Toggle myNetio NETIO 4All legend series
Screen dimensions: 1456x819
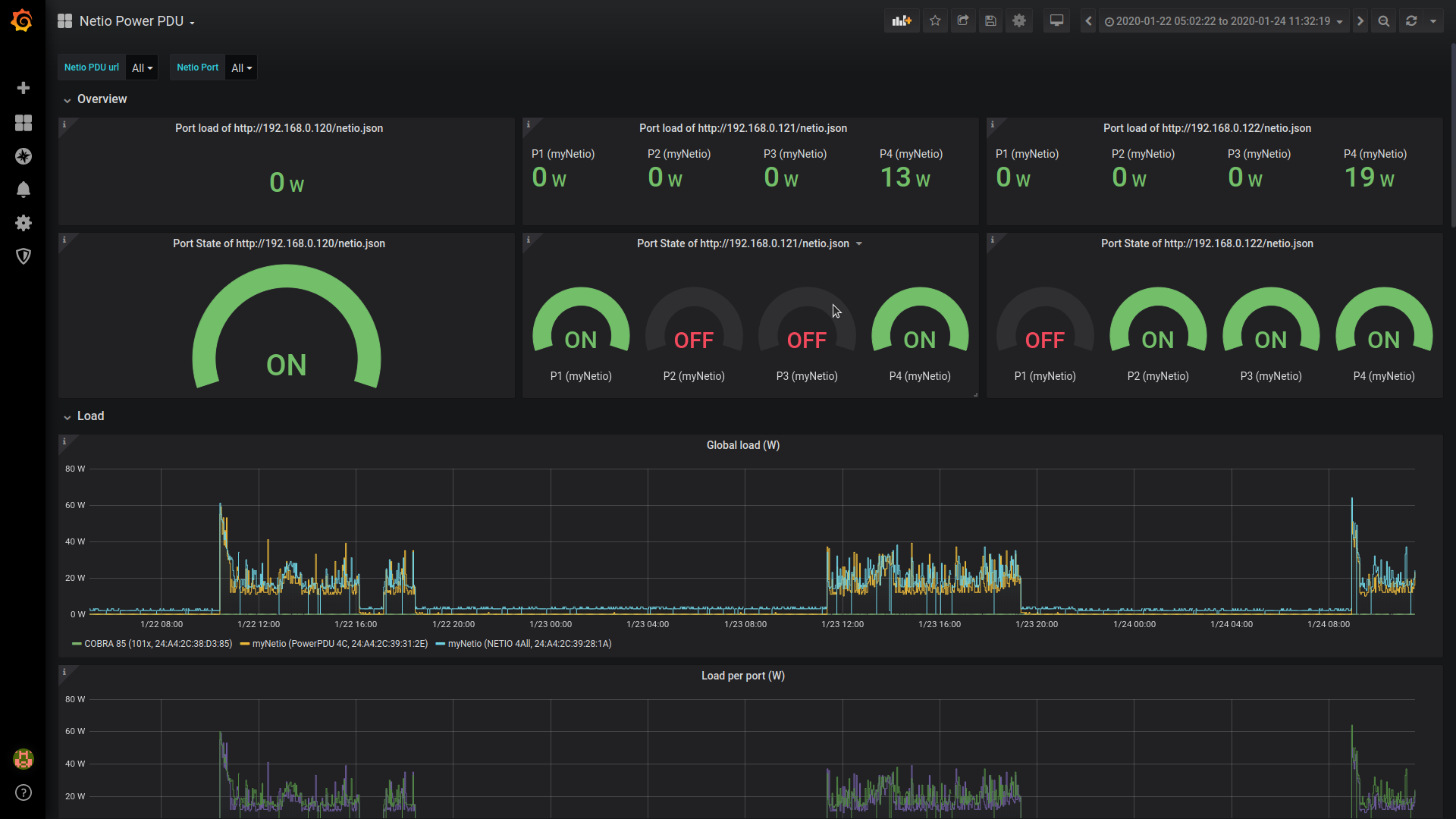529,644
